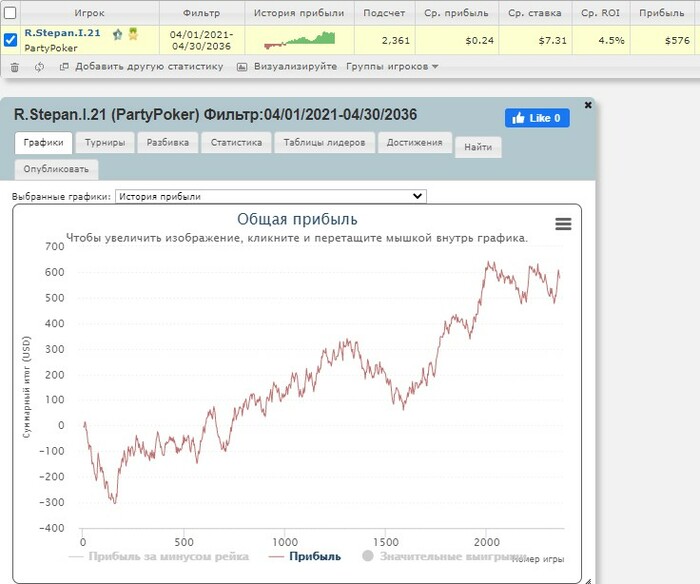This screenshot has width=700, height=584.
Task: Toggle the Значительные выигрыши legend item
Action: [x=444, y=556]
